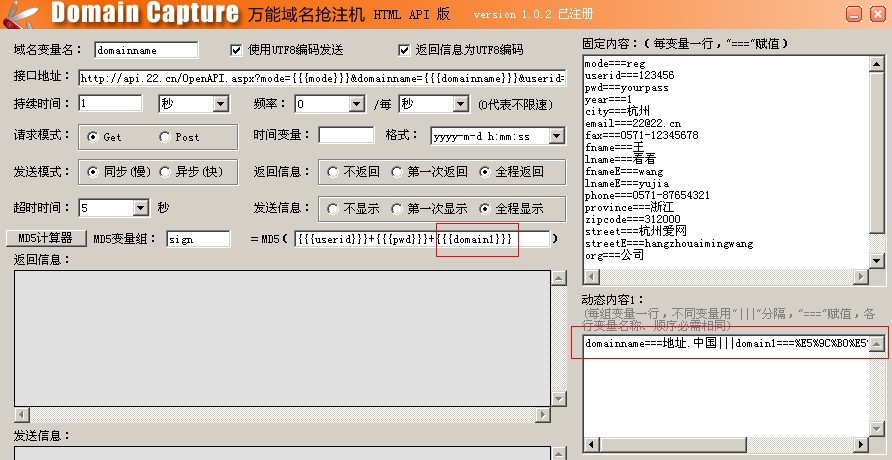Click scroll-up arrow of 返回信息 box
892x460 pixels.
(558, 277)
